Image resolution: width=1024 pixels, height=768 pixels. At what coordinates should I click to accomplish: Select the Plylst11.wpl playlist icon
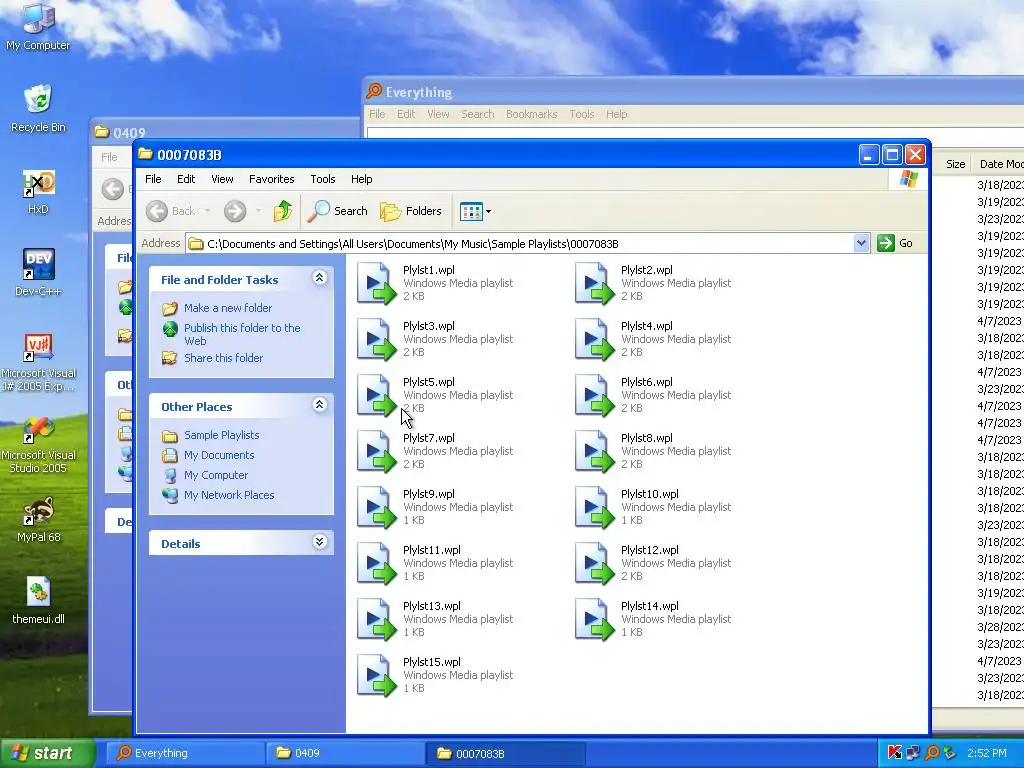pos(376,563)
